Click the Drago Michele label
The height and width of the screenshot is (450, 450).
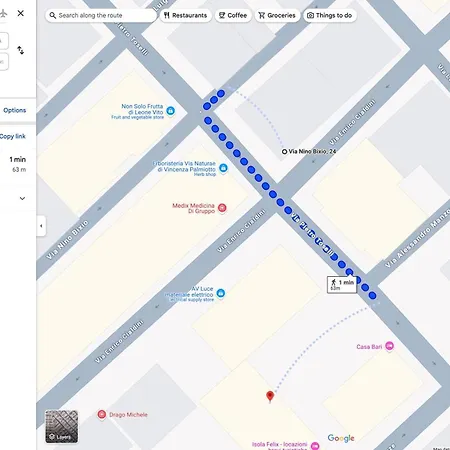click(128, 415)
